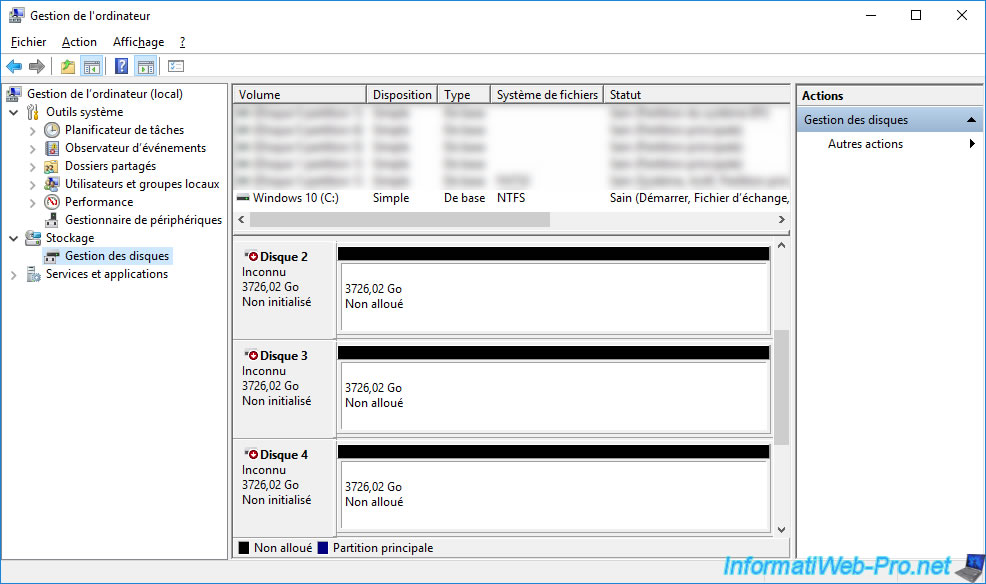
Task: Click the blue back arrow toolbar icon
Action: coord(14,67)
